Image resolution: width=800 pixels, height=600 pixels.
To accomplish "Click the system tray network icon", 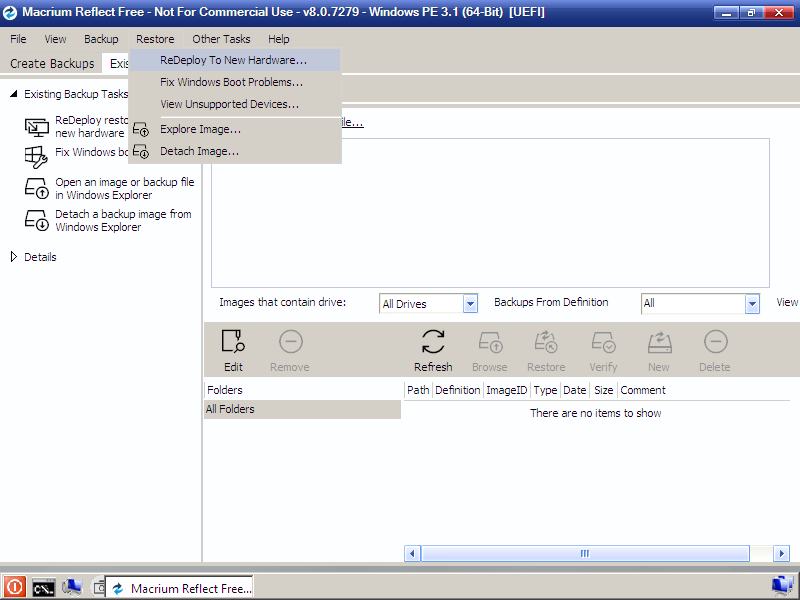I will (783, 587).
